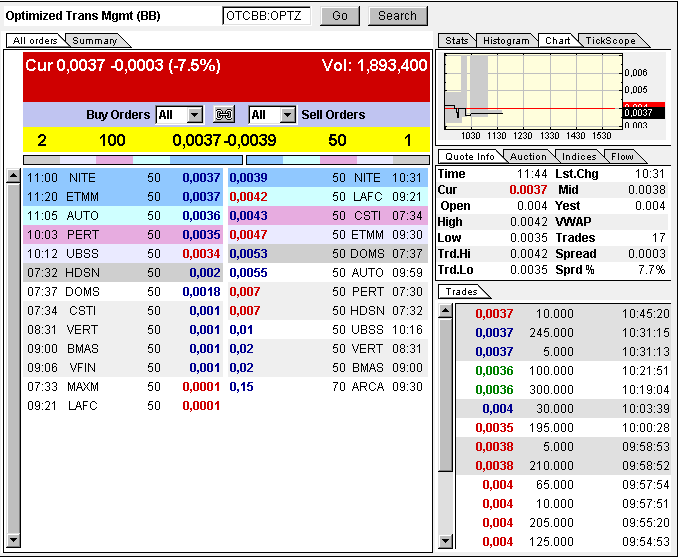Open the Indices tab
678x557 pixels.
579,157
